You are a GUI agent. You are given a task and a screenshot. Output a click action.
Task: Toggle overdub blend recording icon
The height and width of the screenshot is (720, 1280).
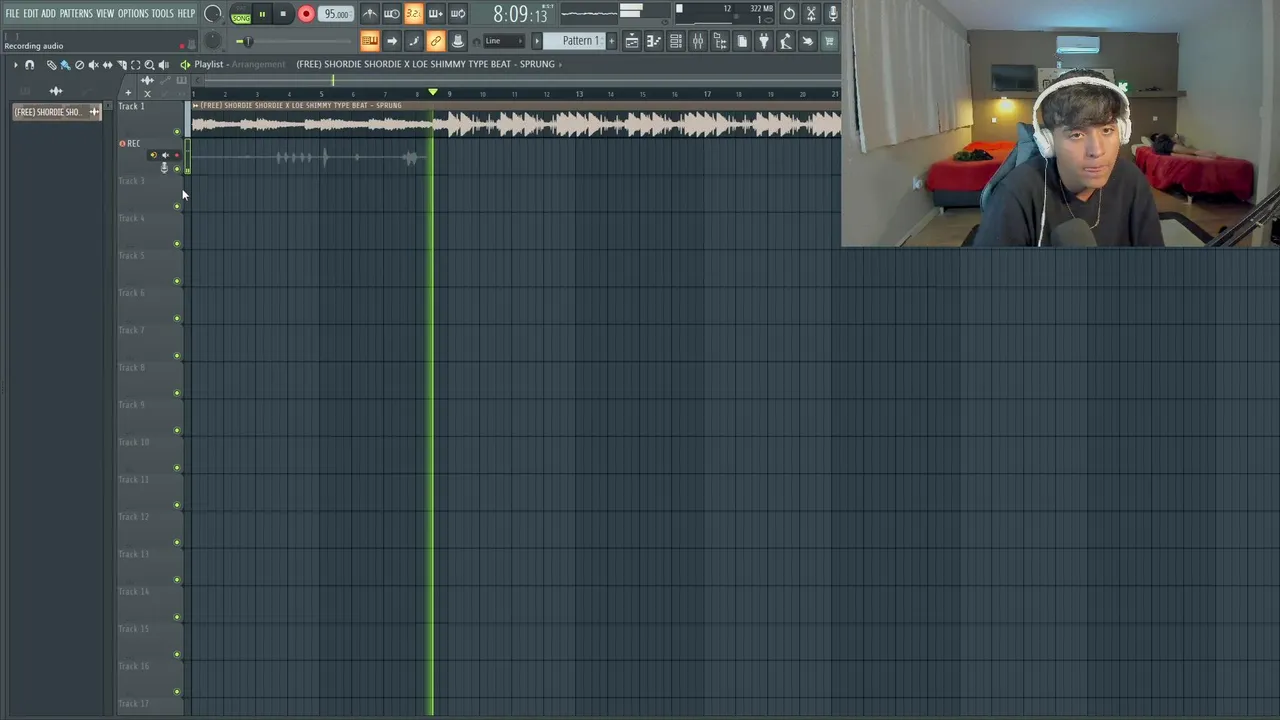pos(435,14)
